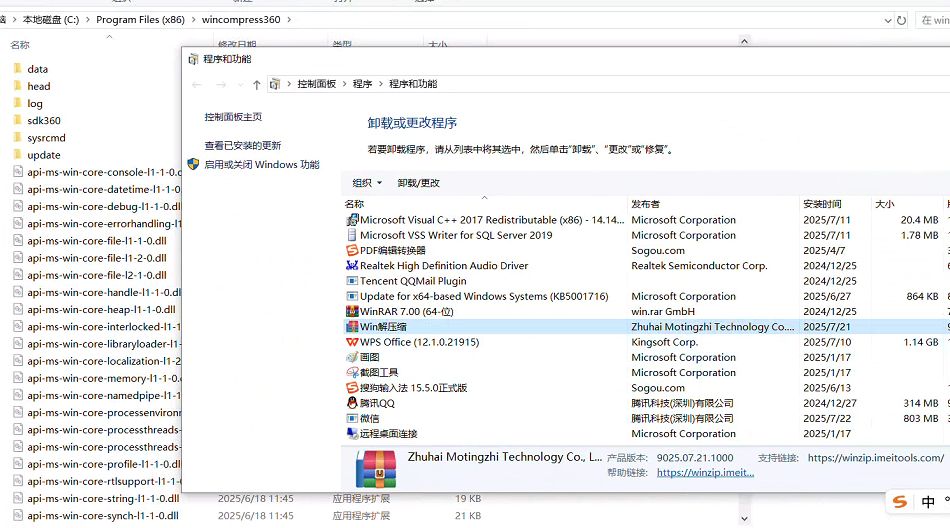950x528 pixels.
Task: Open the winzip.imeit help link
Action: (705, 473)
